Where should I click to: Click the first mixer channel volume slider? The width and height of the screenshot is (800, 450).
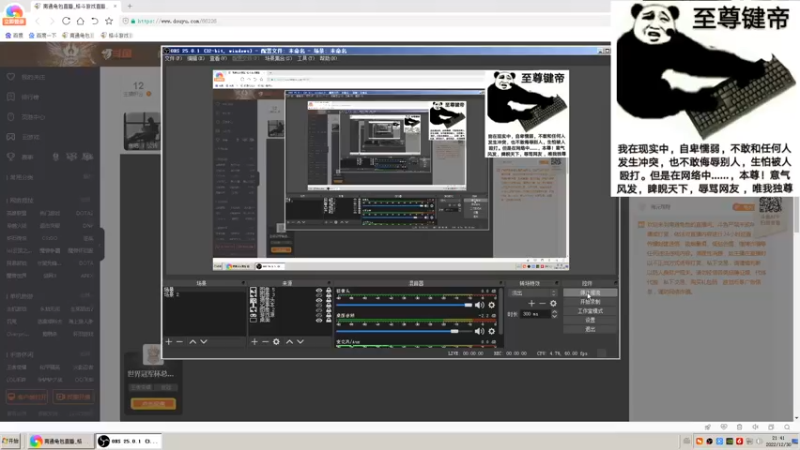404,305
